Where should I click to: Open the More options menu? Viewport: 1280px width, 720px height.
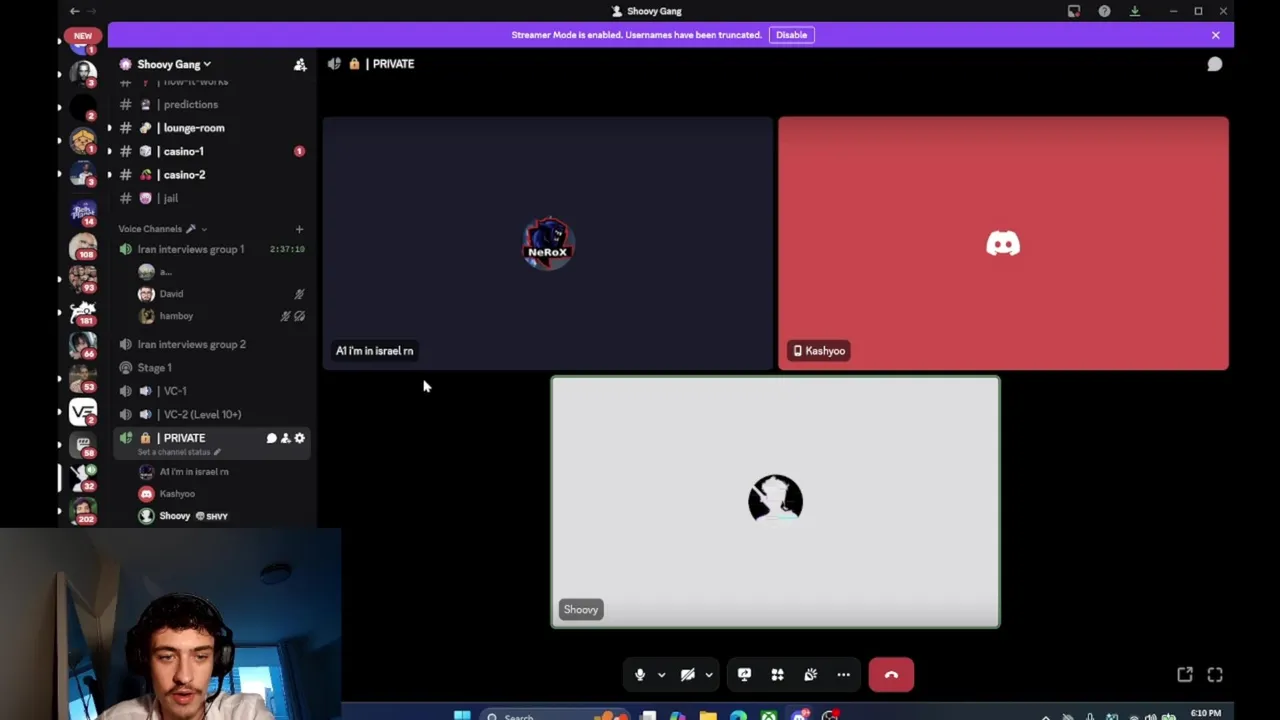pos(843,675)
